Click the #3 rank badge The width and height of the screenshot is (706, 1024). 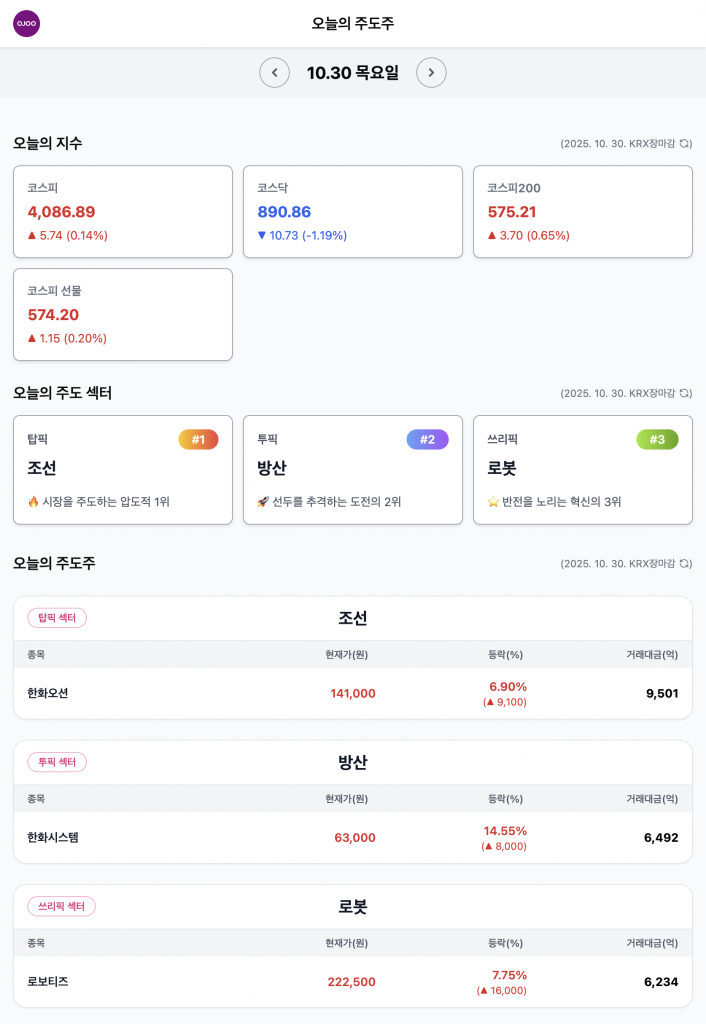657,439
